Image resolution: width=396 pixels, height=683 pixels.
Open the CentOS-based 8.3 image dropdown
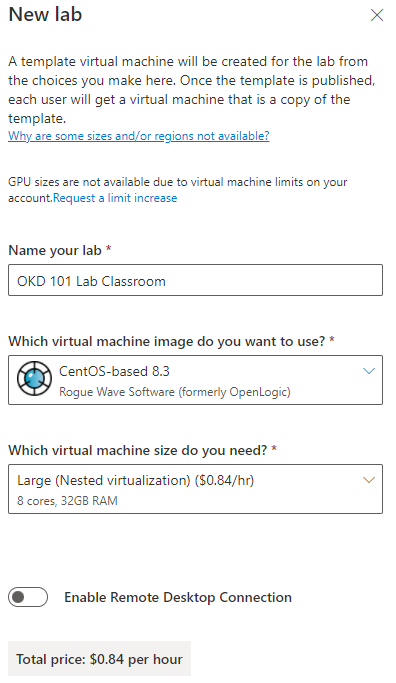point(196,380)
